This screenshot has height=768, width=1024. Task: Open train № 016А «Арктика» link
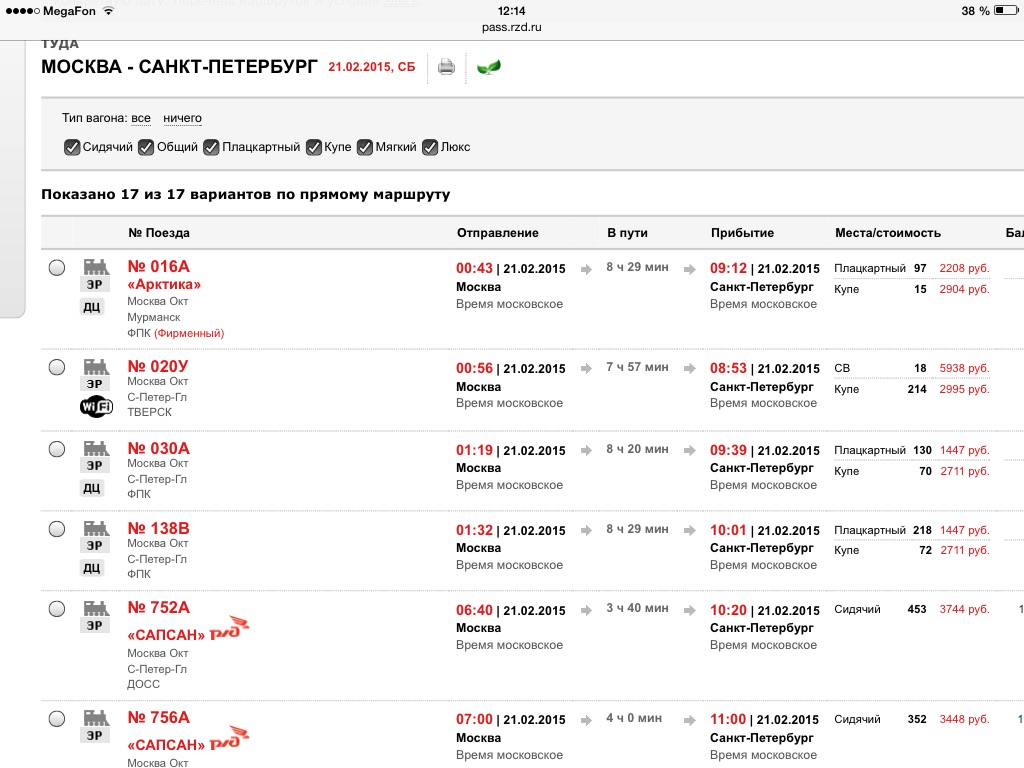pyautogui.click(x=164, y=275)
